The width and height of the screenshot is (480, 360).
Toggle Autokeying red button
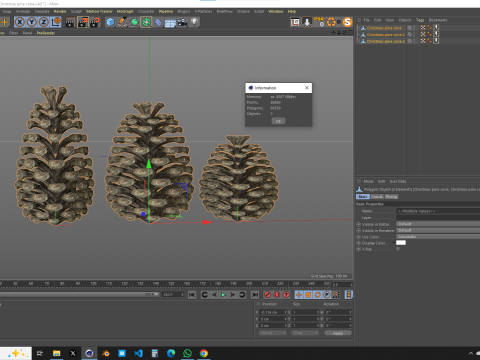[277, 295]
